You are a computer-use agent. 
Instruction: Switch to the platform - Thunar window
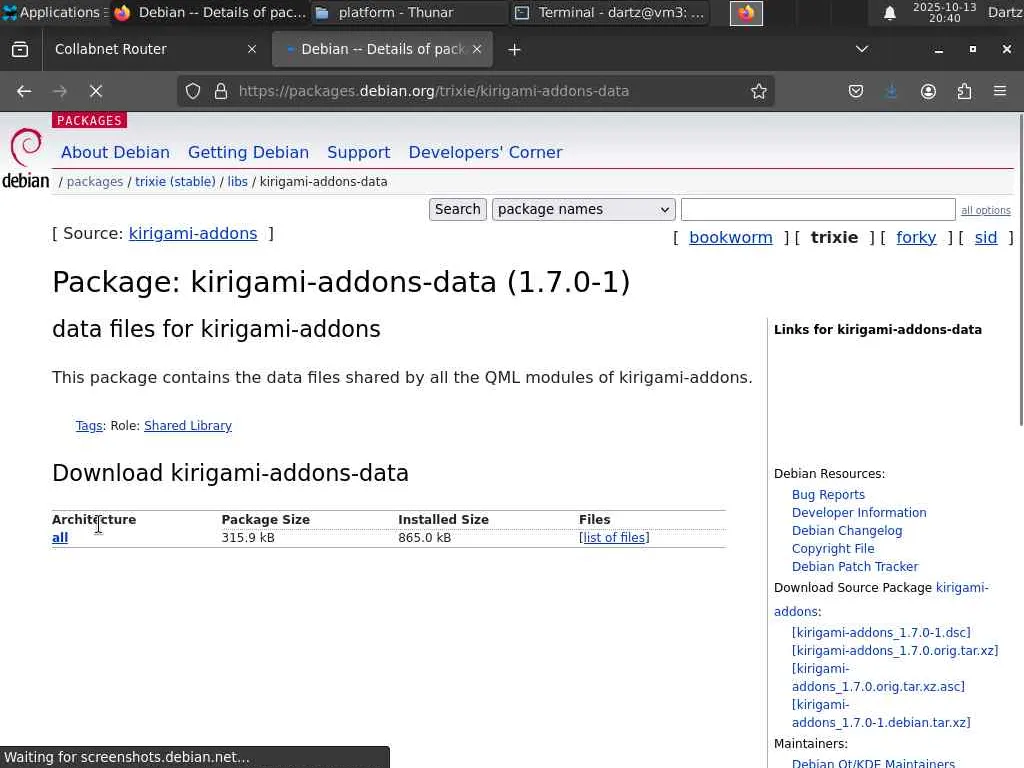pyautogui.click(x=409, y=12)
